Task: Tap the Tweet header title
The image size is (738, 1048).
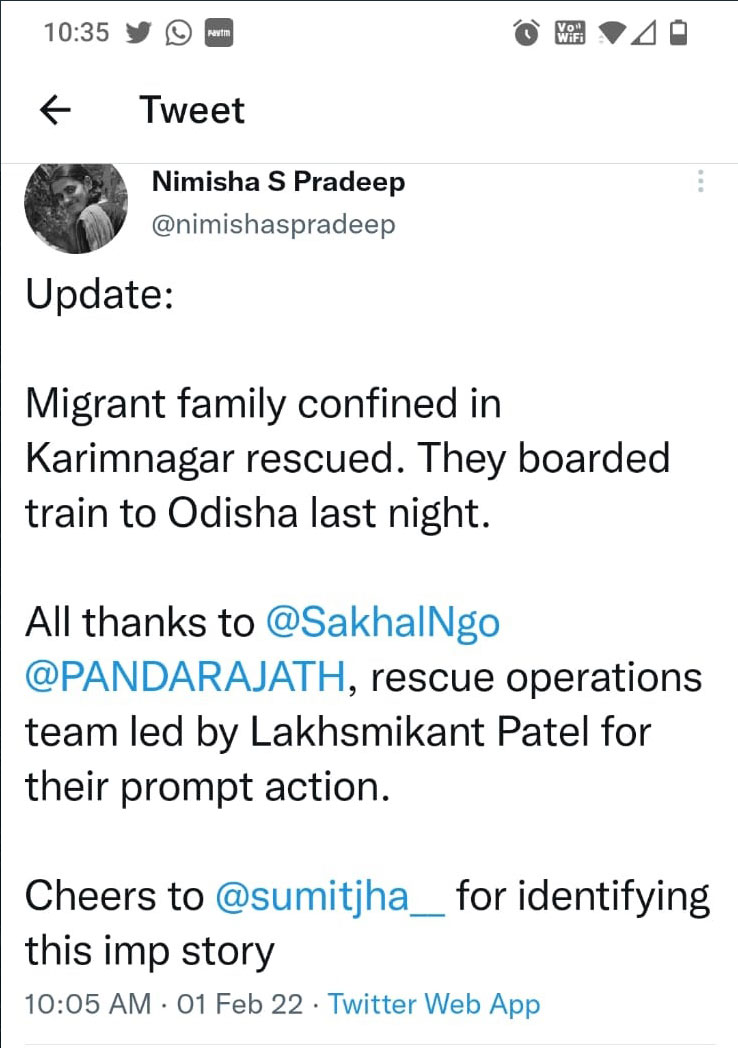Action: point(192,110)
